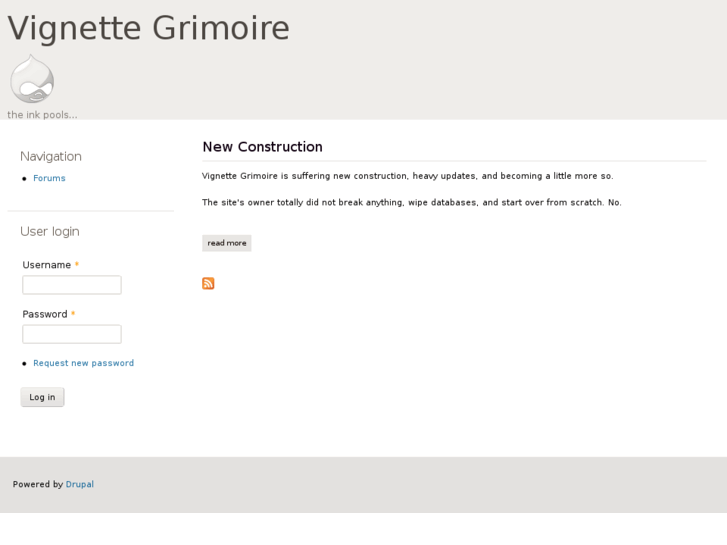Click the "Powered by" footer text
Viewport: 727px width, 545px height.
pyautogui.click(x=38, y=484)
